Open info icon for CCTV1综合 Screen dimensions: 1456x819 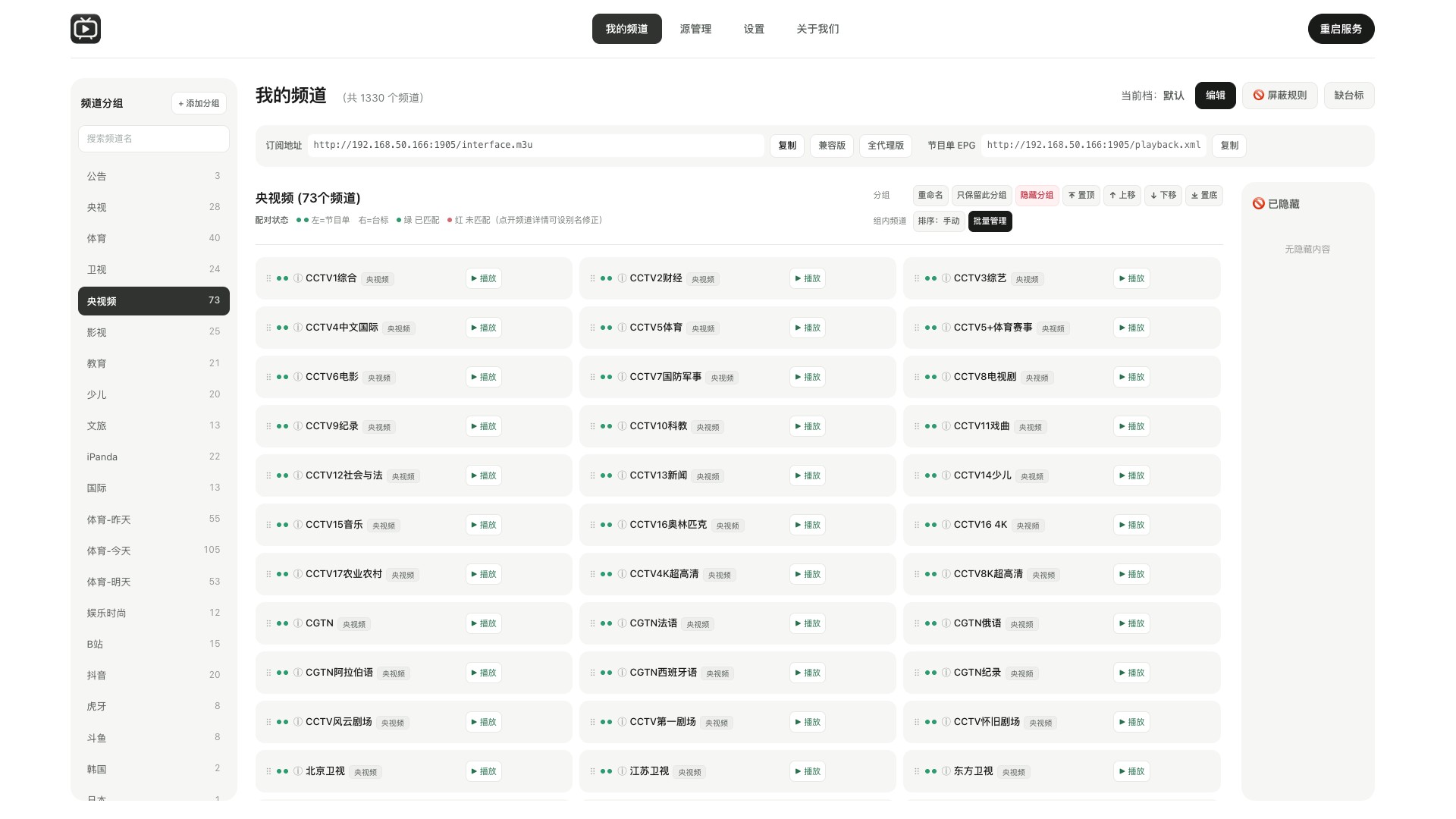click(x=298, y=278)
